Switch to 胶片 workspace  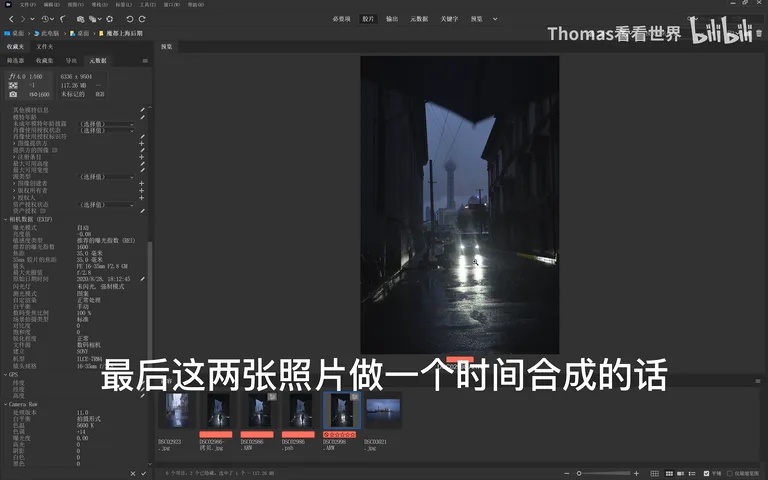point(368,19)
